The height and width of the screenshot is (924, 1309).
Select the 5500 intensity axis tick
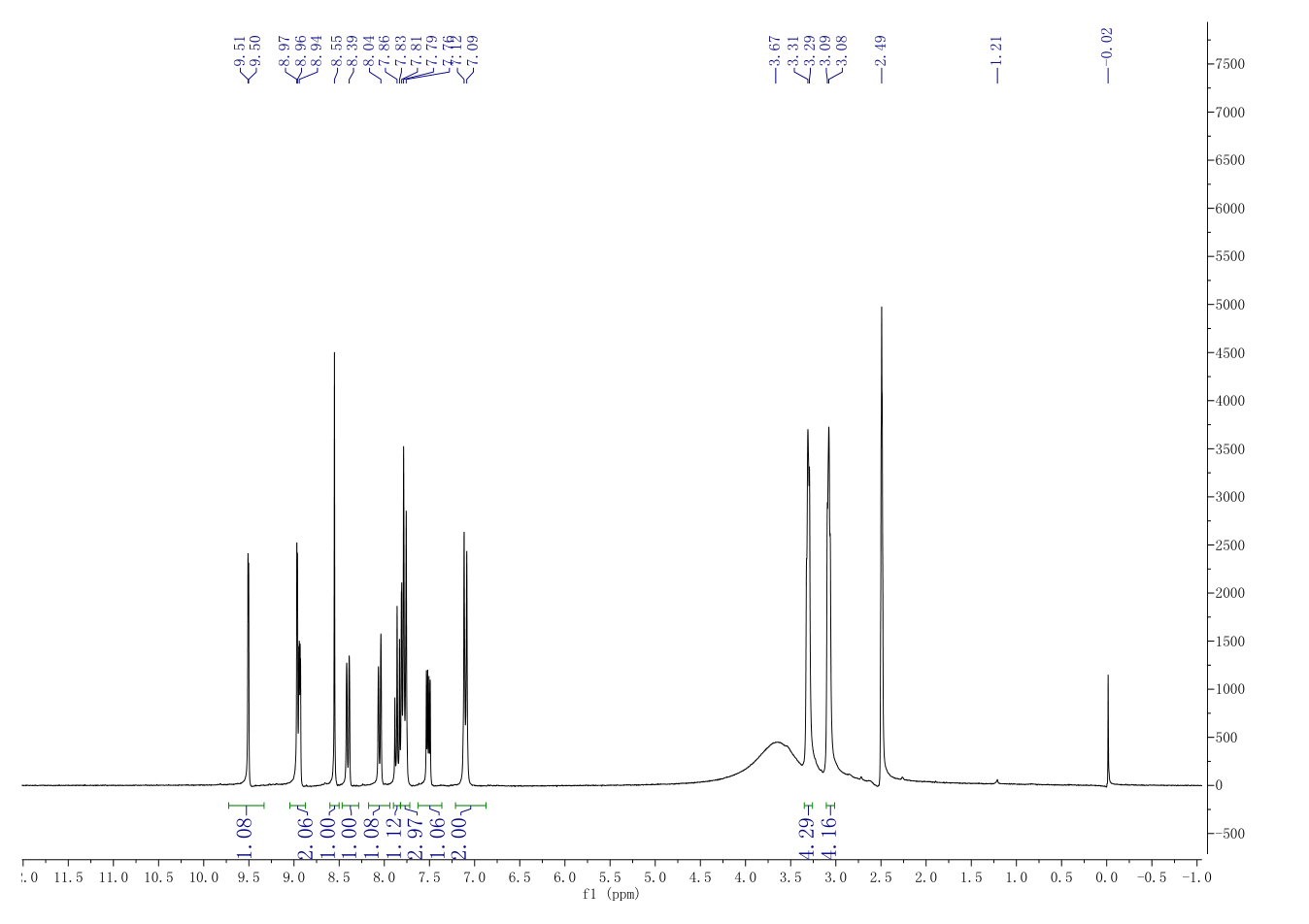(x=1231, y=256)
